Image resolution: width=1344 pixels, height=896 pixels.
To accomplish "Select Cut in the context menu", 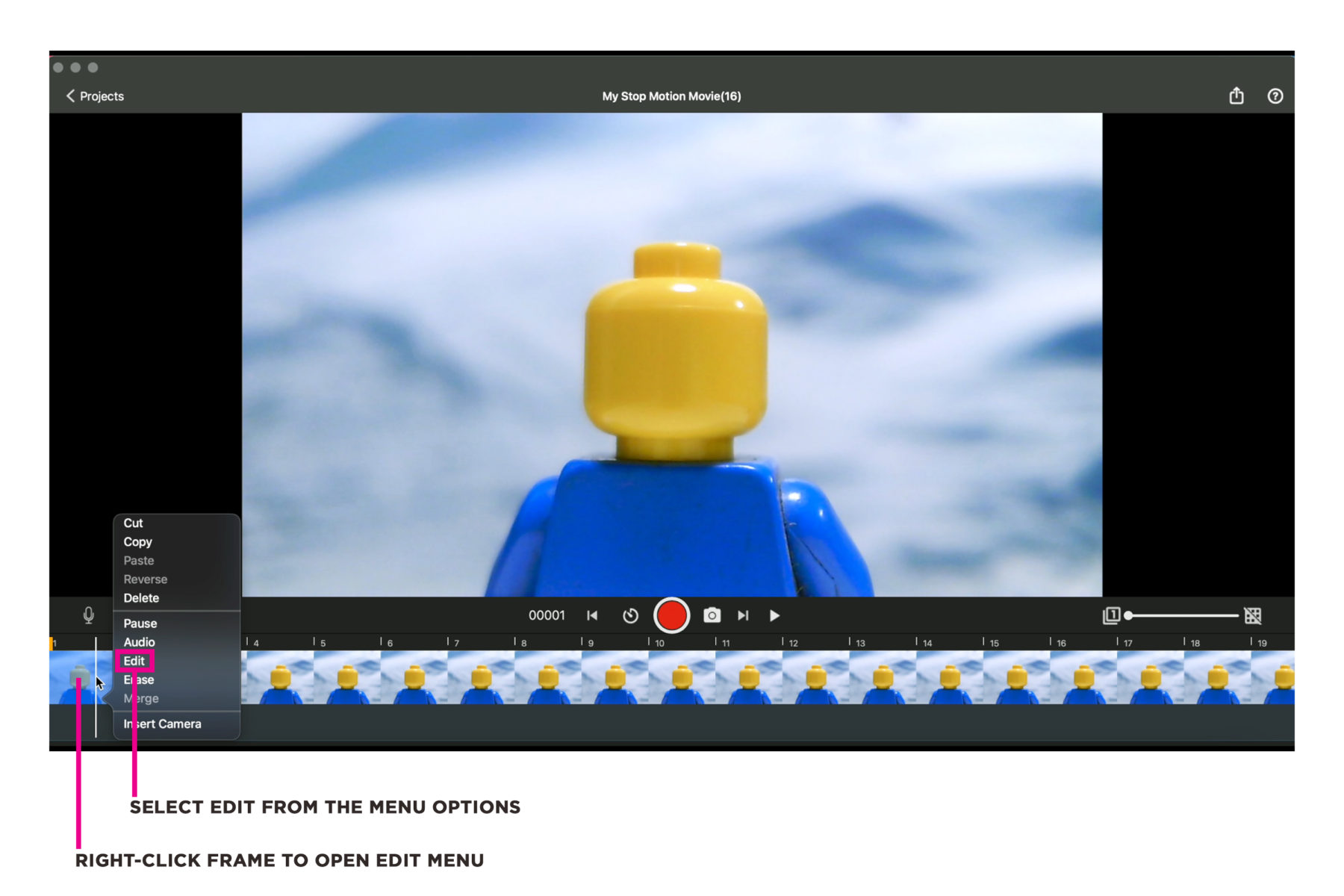I will [x=133, y=523].
